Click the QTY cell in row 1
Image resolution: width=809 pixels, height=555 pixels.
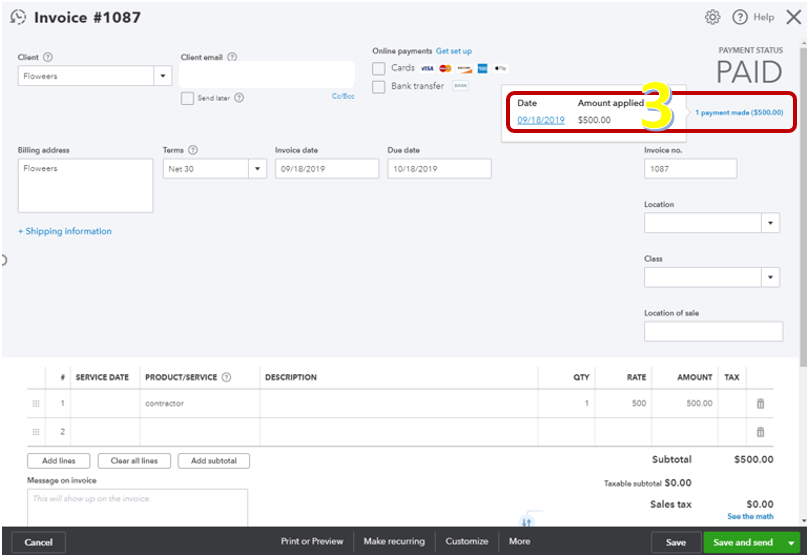(566, 403)
